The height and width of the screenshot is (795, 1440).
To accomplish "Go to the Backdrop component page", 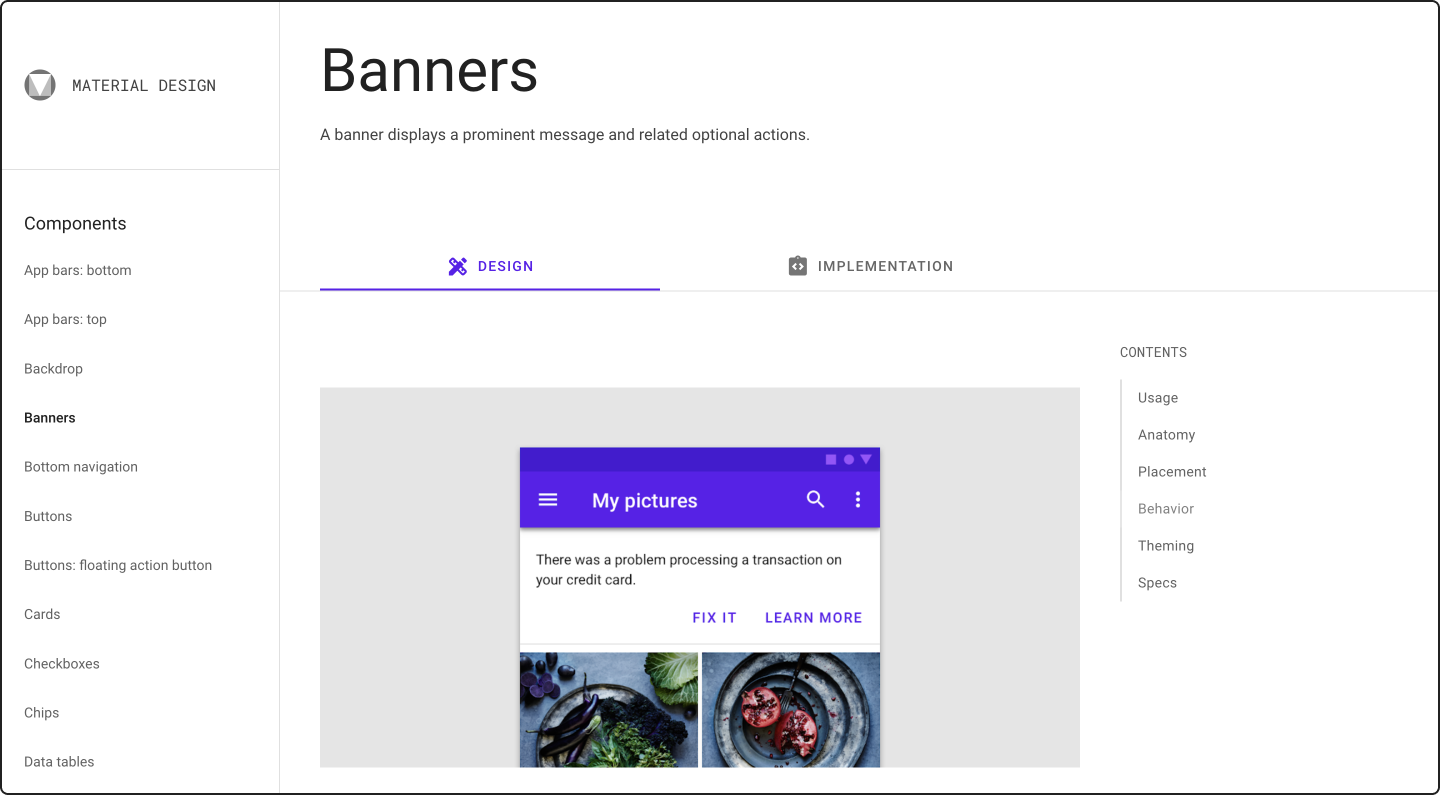I will [x=53, y=368].
